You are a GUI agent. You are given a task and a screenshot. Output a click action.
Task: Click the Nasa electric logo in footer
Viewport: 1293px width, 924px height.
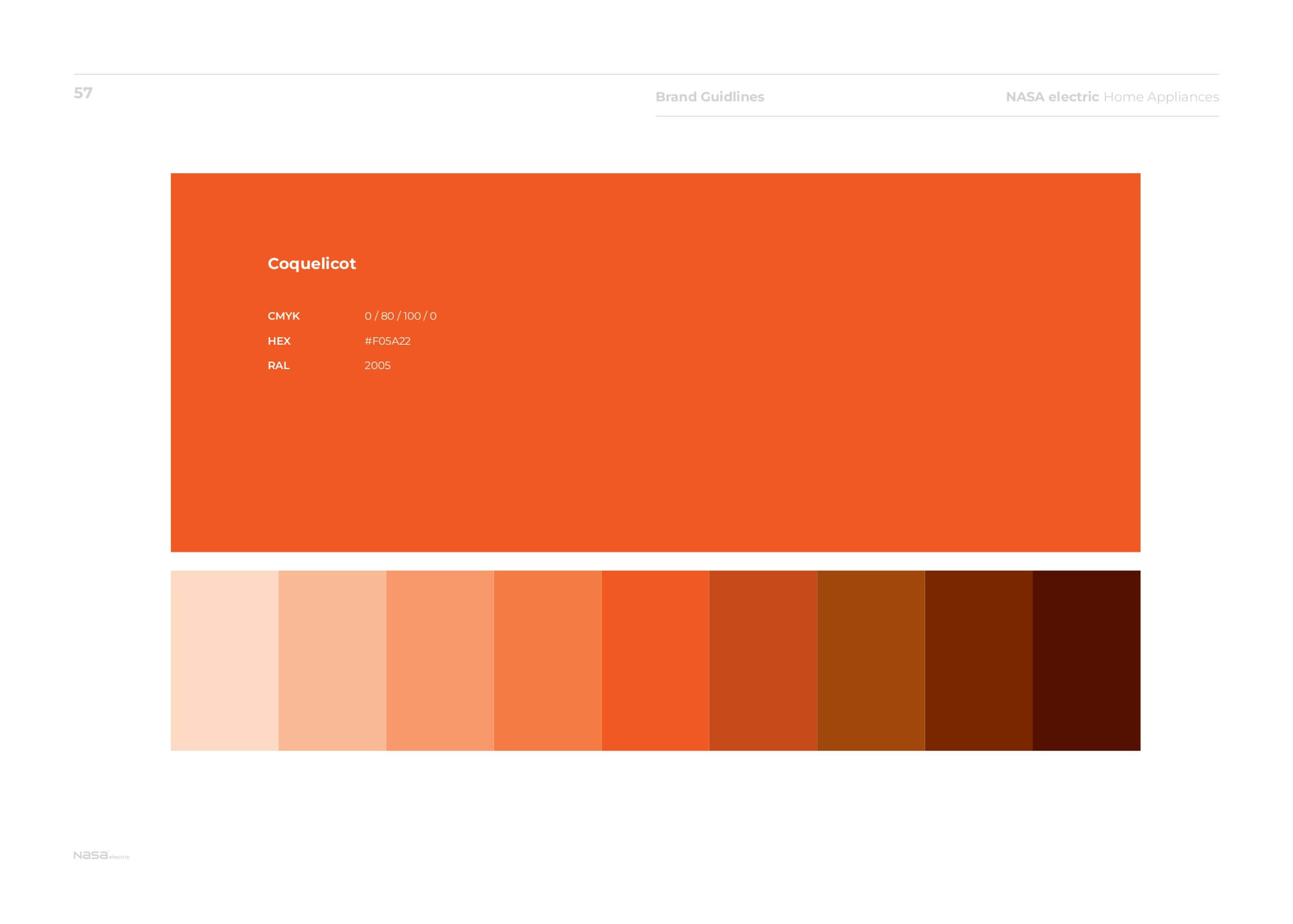[x=101, y=855]
